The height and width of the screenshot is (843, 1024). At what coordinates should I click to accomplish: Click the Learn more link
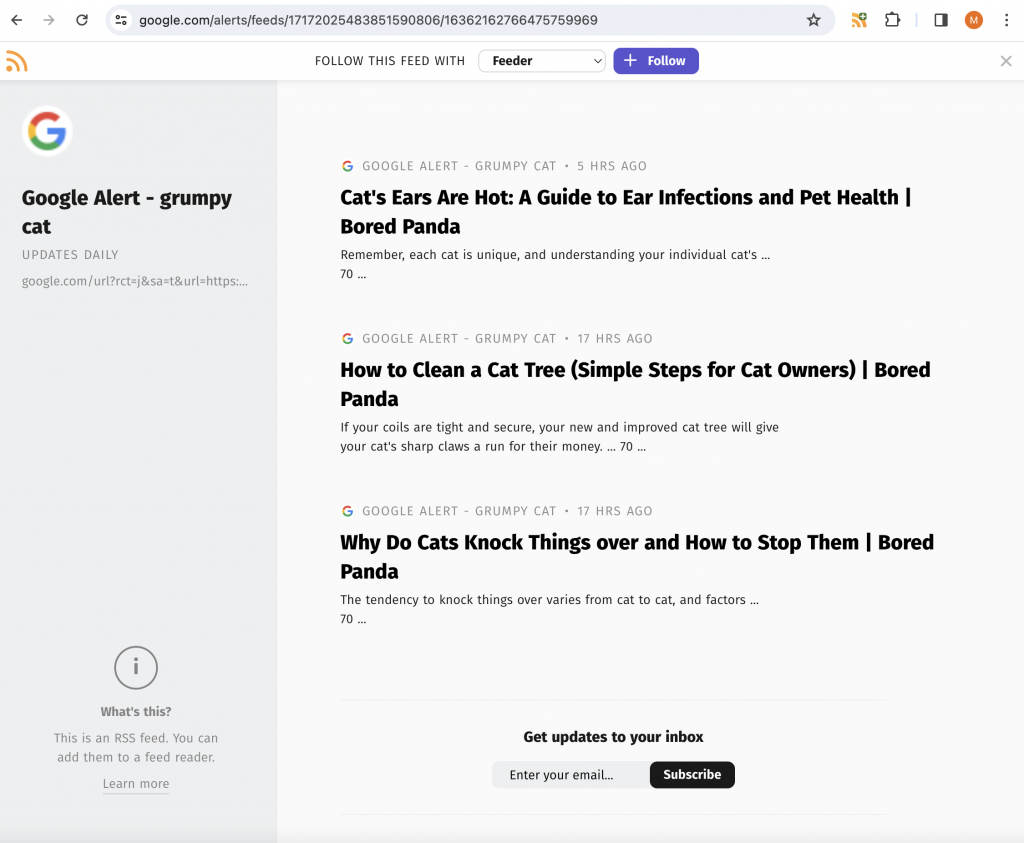(x=136, y=784)
